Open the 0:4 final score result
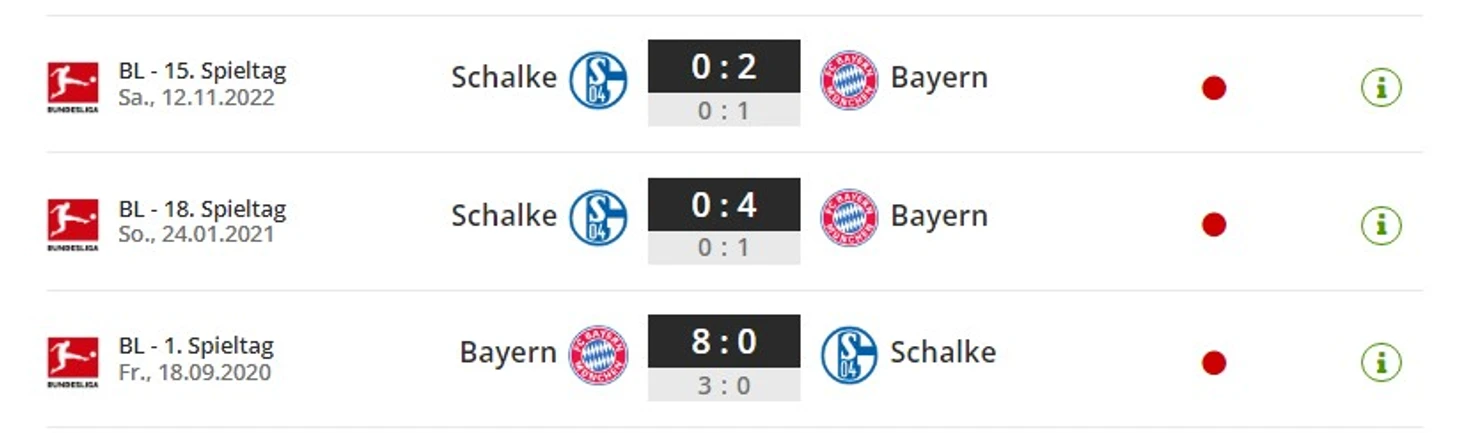 (x=724, y=205)
